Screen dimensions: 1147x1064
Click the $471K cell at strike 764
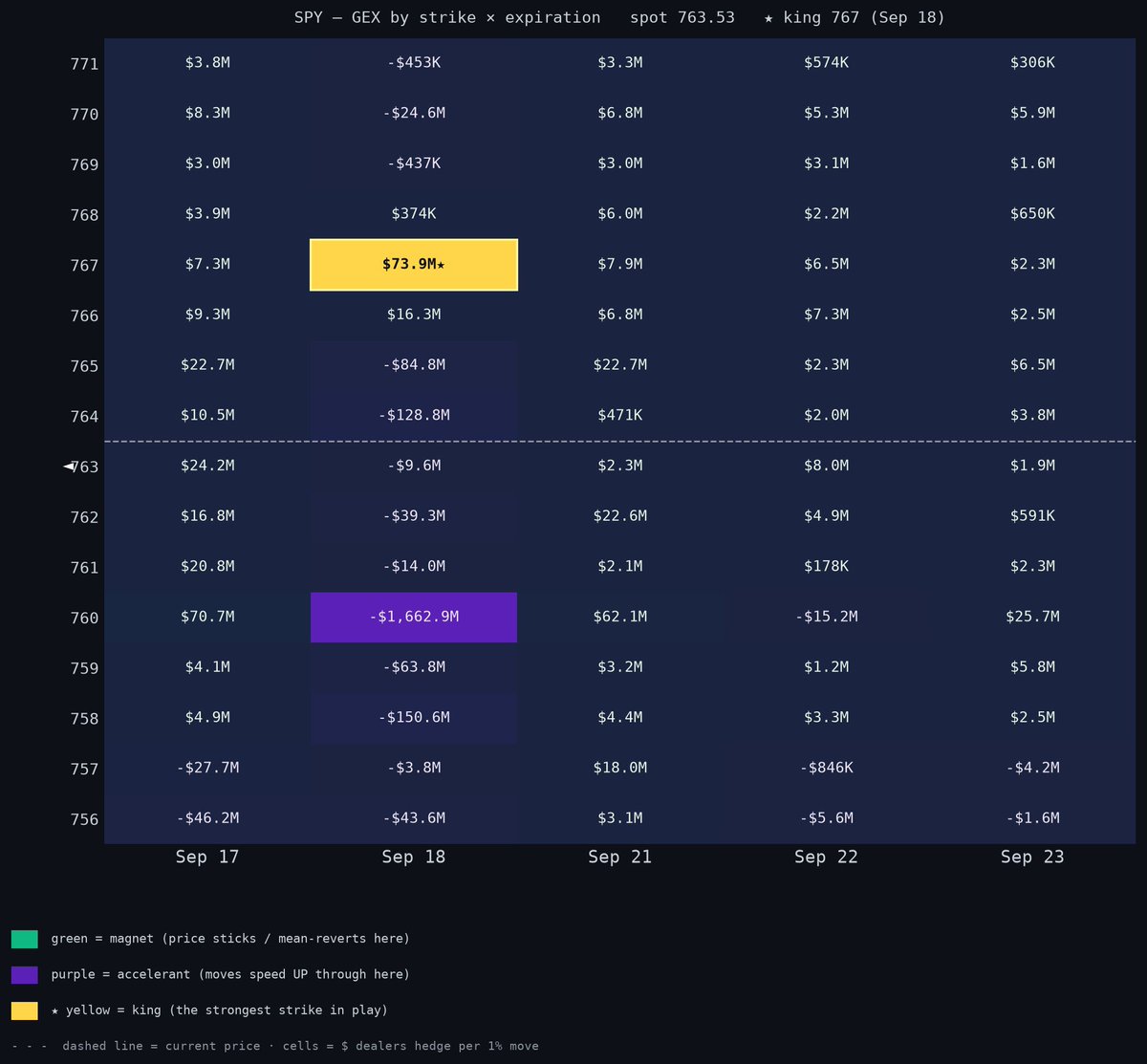620,416
